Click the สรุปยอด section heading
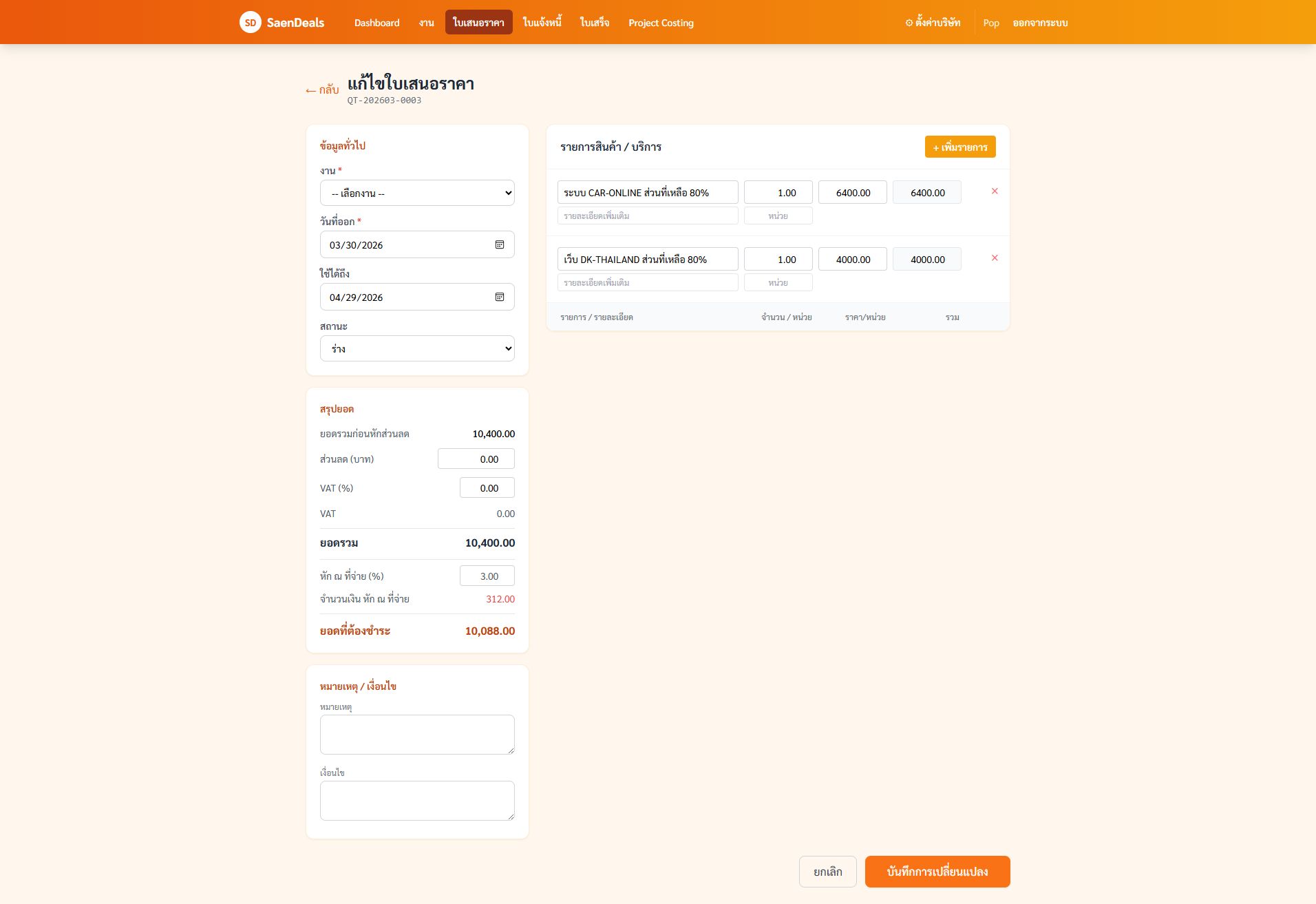The image size is (1316, 904). tap(337, 409)
